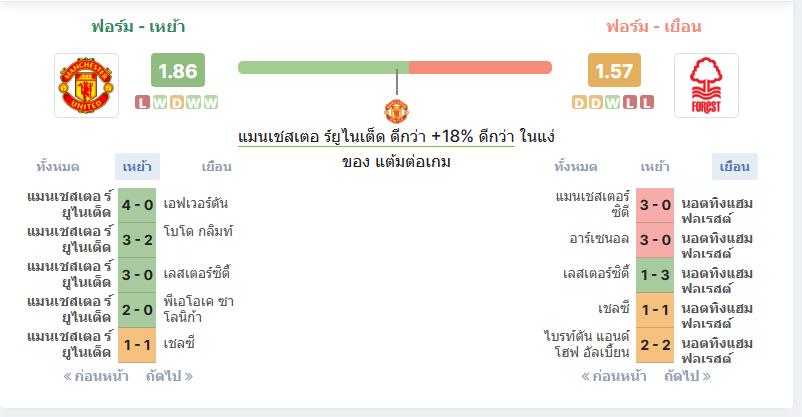Viewport: 802px width, 417px height.
Task: Select the highlighted เยือน tab under Forest
Action: [734, 167]
